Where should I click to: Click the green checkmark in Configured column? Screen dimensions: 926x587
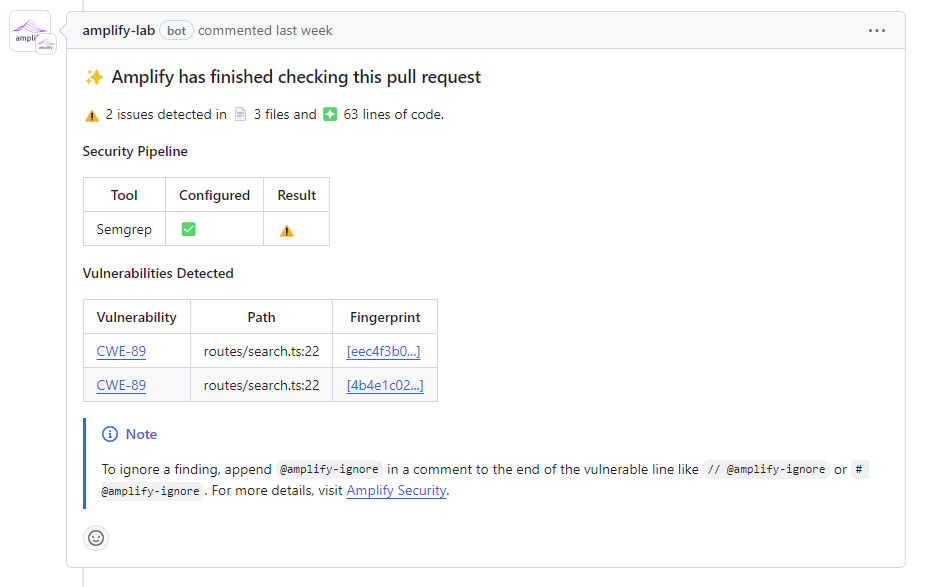coord(188,228)
